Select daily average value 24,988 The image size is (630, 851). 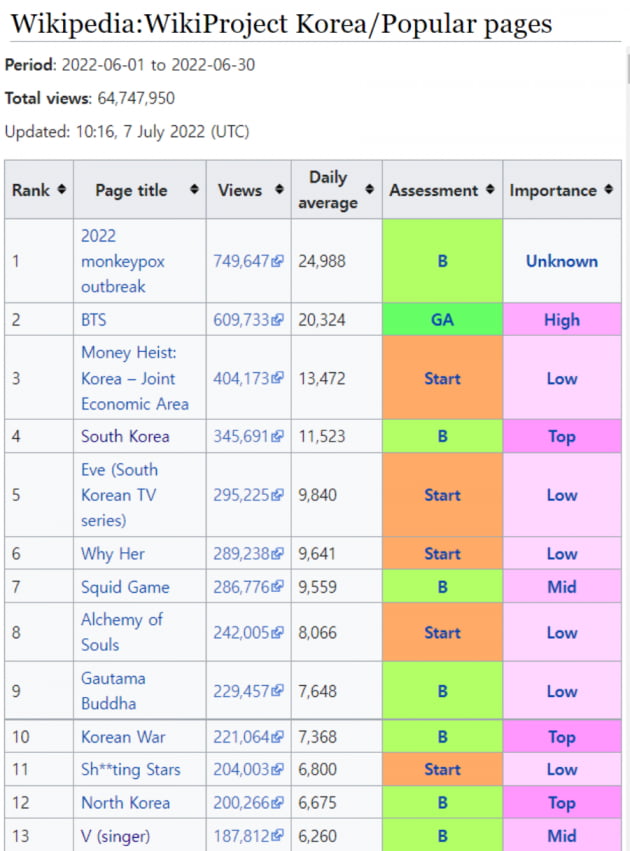[x=321, y=261]
